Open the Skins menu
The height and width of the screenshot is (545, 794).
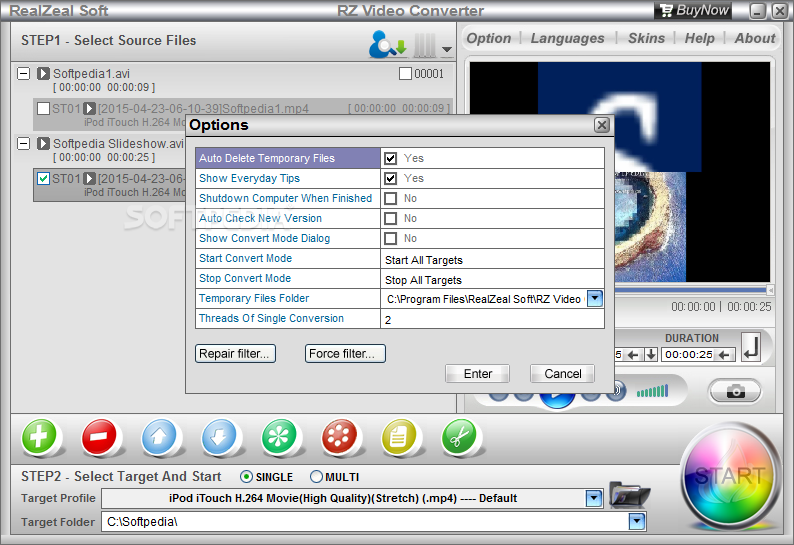coord(646,38)
